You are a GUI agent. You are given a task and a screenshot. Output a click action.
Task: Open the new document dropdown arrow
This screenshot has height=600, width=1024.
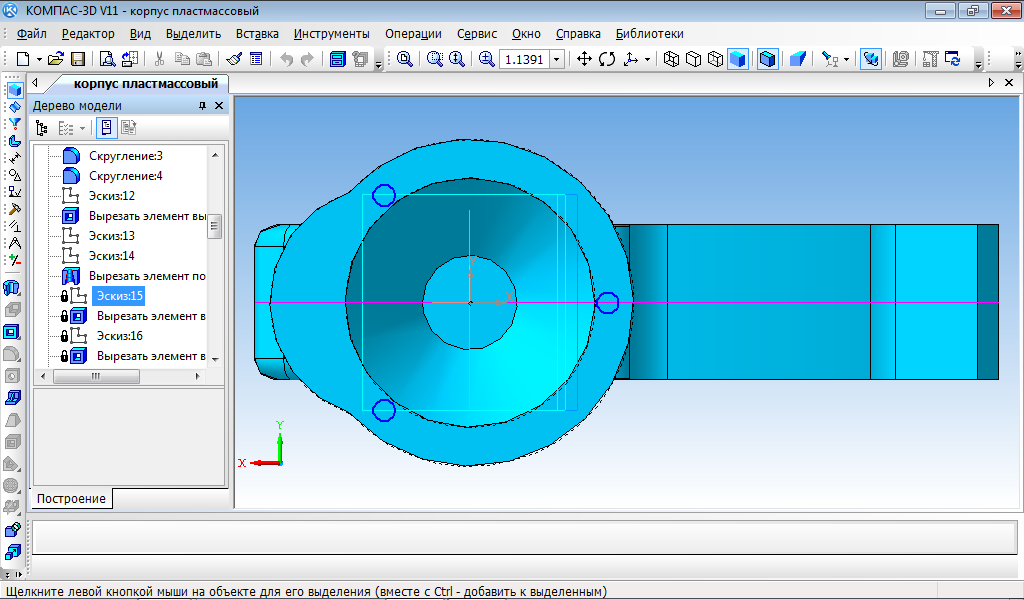click(x=39, y=59)
